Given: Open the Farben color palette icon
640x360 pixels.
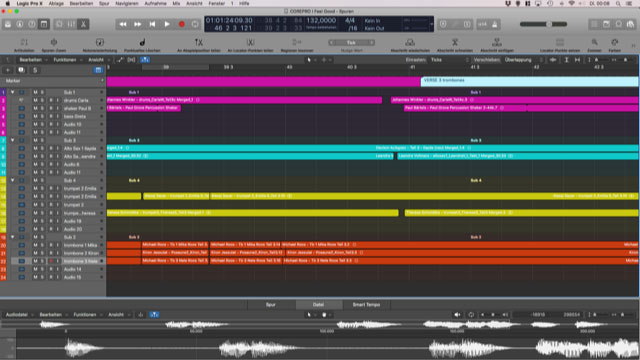Looking at the screenshot, I should click(614, 42).
